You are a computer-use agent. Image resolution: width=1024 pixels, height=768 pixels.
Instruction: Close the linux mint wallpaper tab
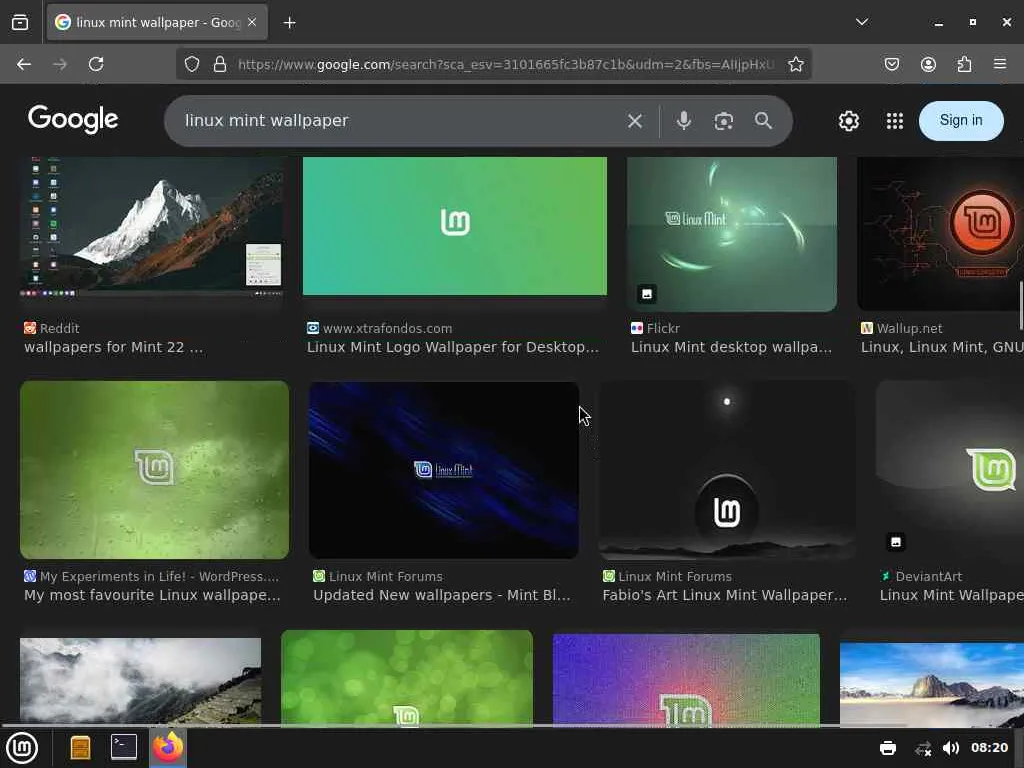coord(252,22)
